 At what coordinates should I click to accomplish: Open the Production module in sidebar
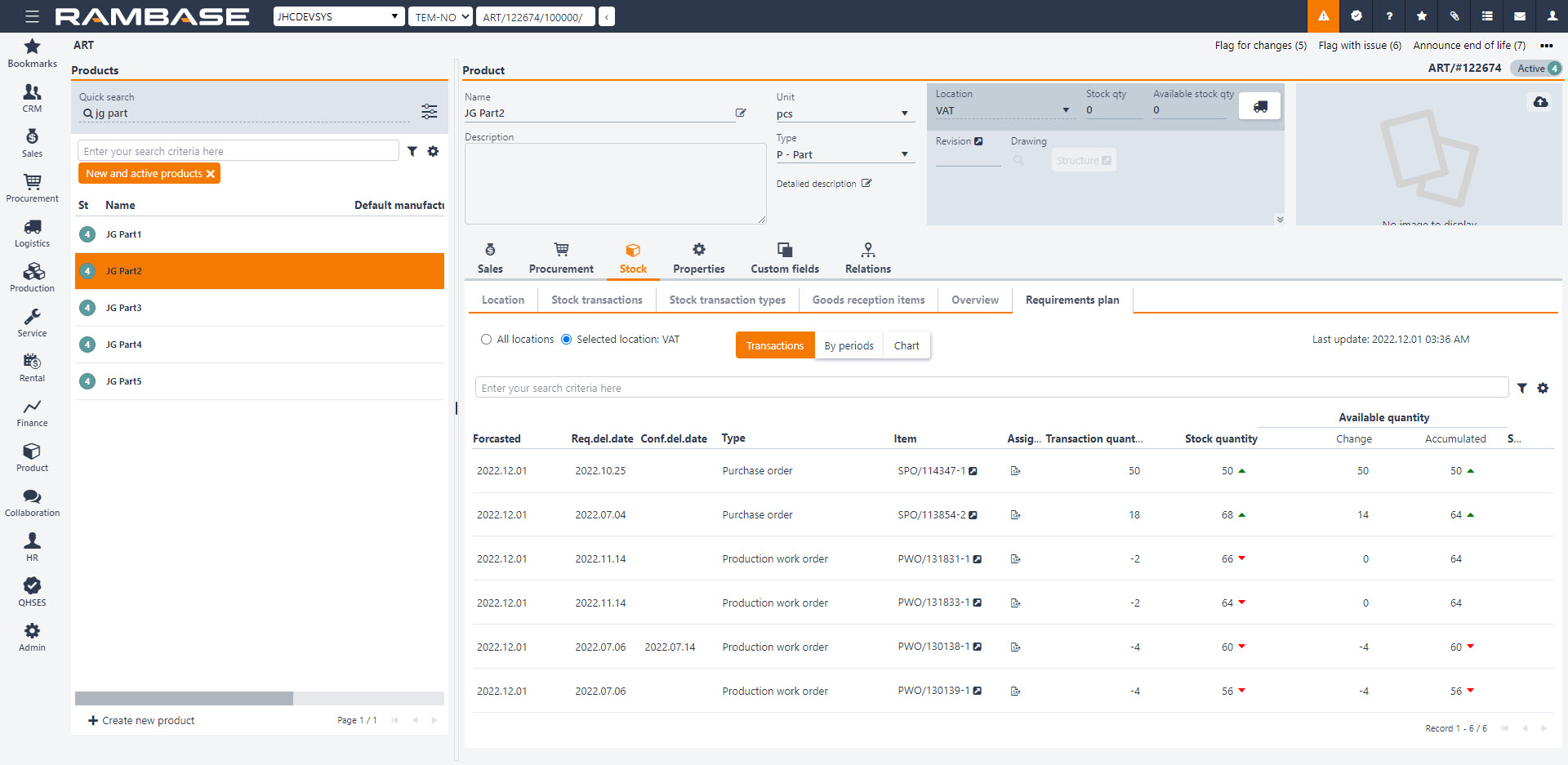coord(32,278)
